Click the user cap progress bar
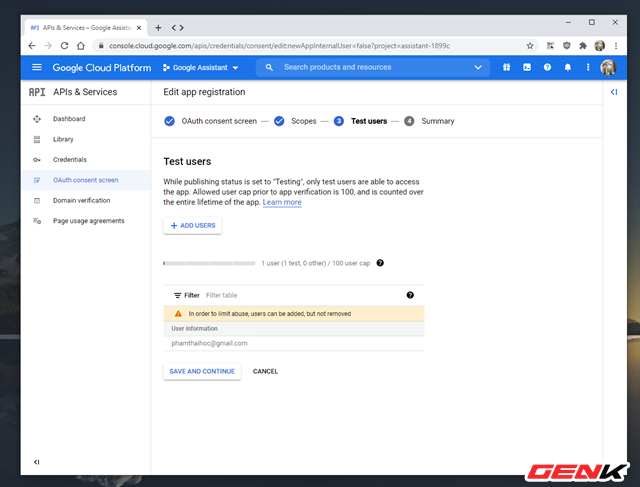This screenshot has height=487, width=640. click(209, 263)
